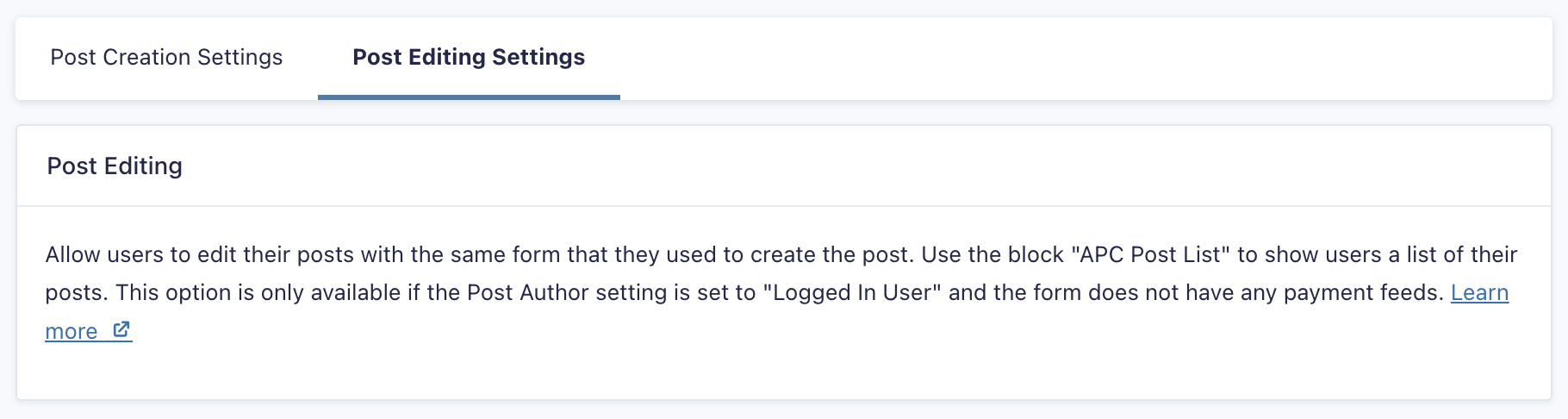Open the "Learn more" documentation link

(1479, 293)
